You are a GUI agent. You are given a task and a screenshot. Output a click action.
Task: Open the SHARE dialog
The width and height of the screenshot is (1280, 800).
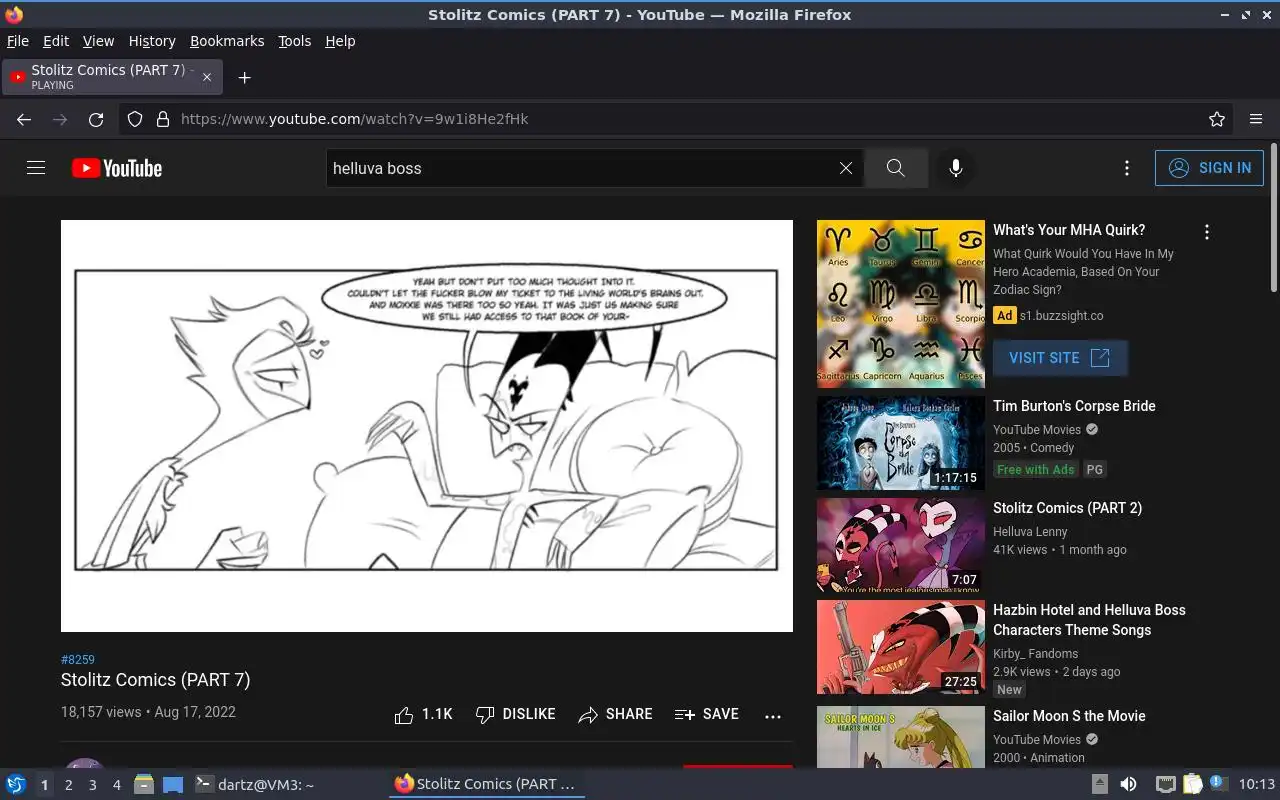pyautogui.click(x=615, y=715)
